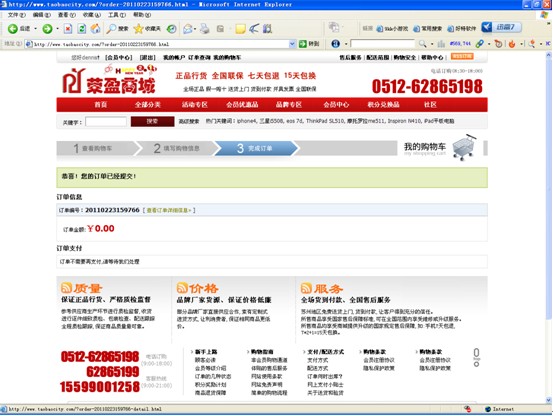Click the Print printer icon

pos(205,29)
